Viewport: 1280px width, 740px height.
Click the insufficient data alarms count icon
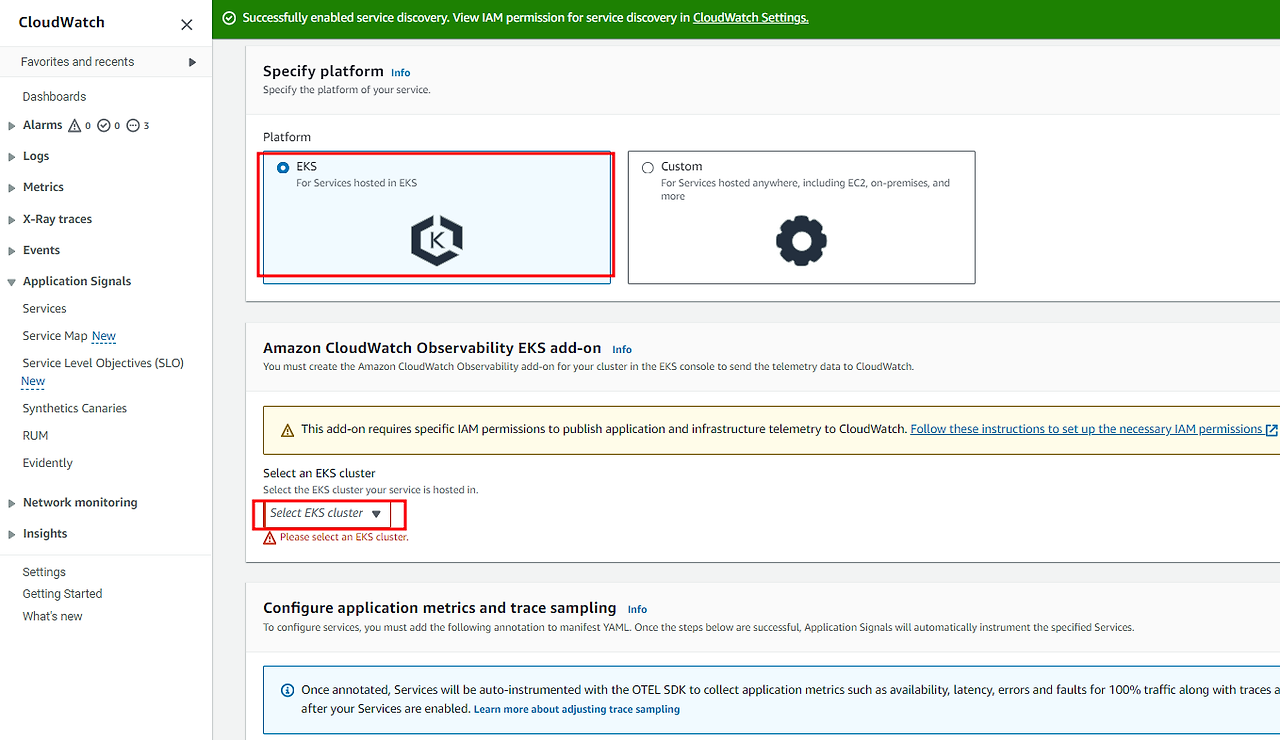click(133, 126)
